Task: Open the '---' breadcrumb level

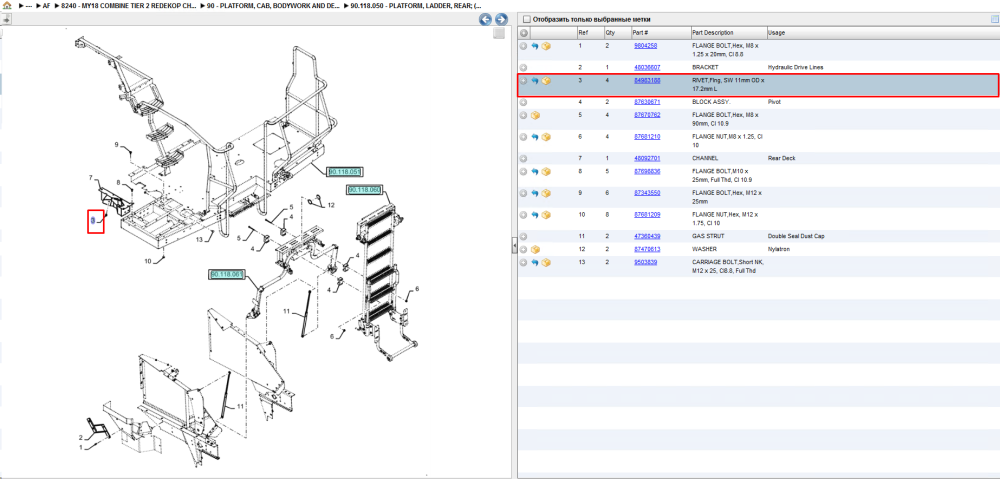Action: point(27,5)
